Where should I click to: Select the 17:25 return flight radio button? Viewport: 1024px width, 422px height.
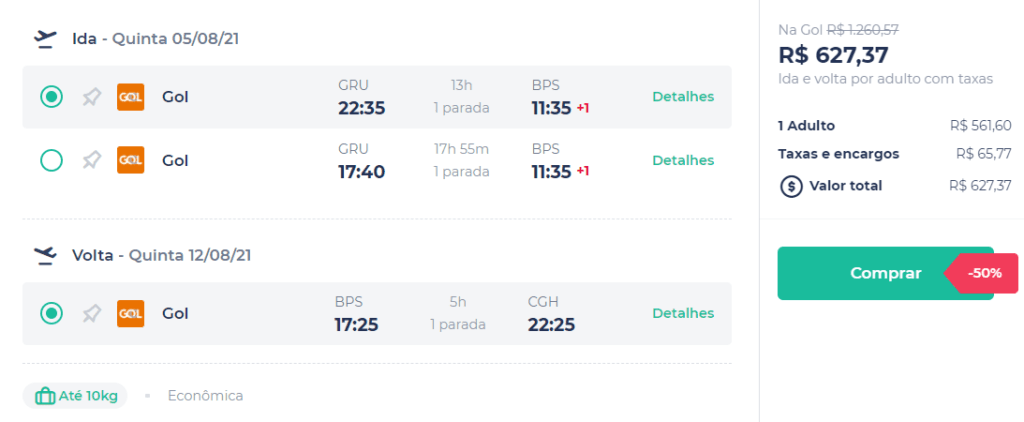52,314
